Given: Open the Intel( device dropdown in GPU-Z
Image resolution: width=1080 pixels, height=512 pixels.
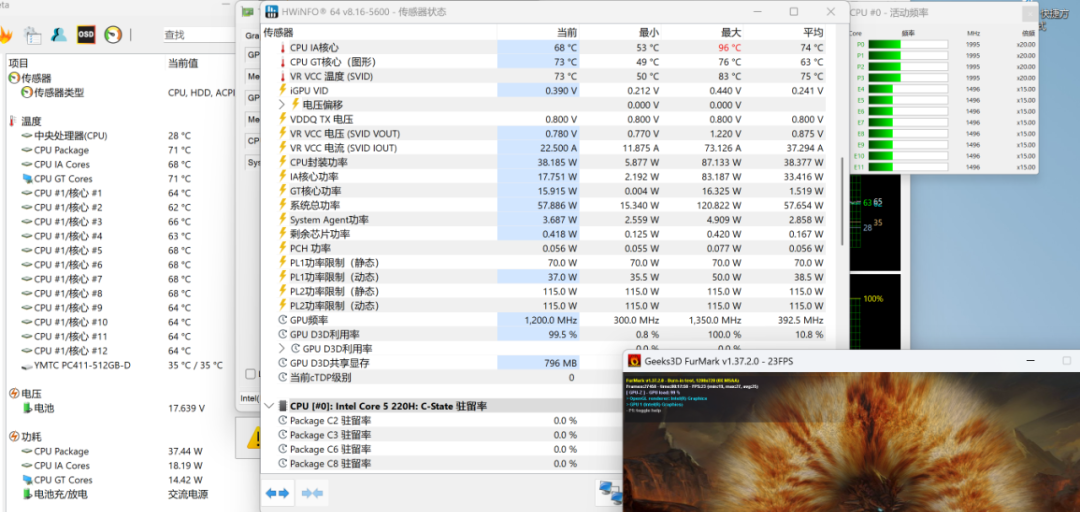Looking at the screenshot, I should [249, 398].
